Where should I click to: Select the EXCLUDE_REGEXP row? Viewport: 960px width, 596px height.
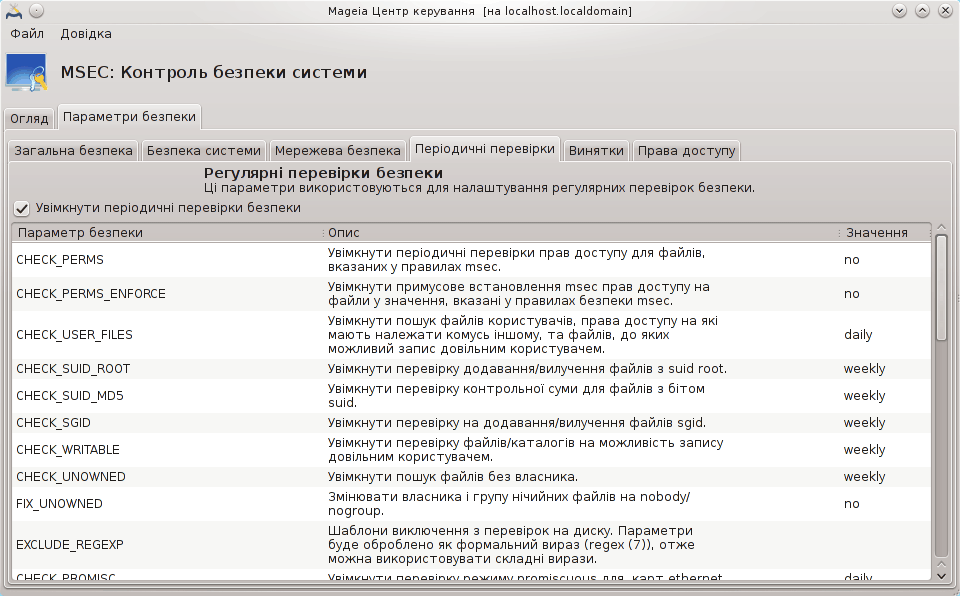pyautogui.click(x=471, y=545)
